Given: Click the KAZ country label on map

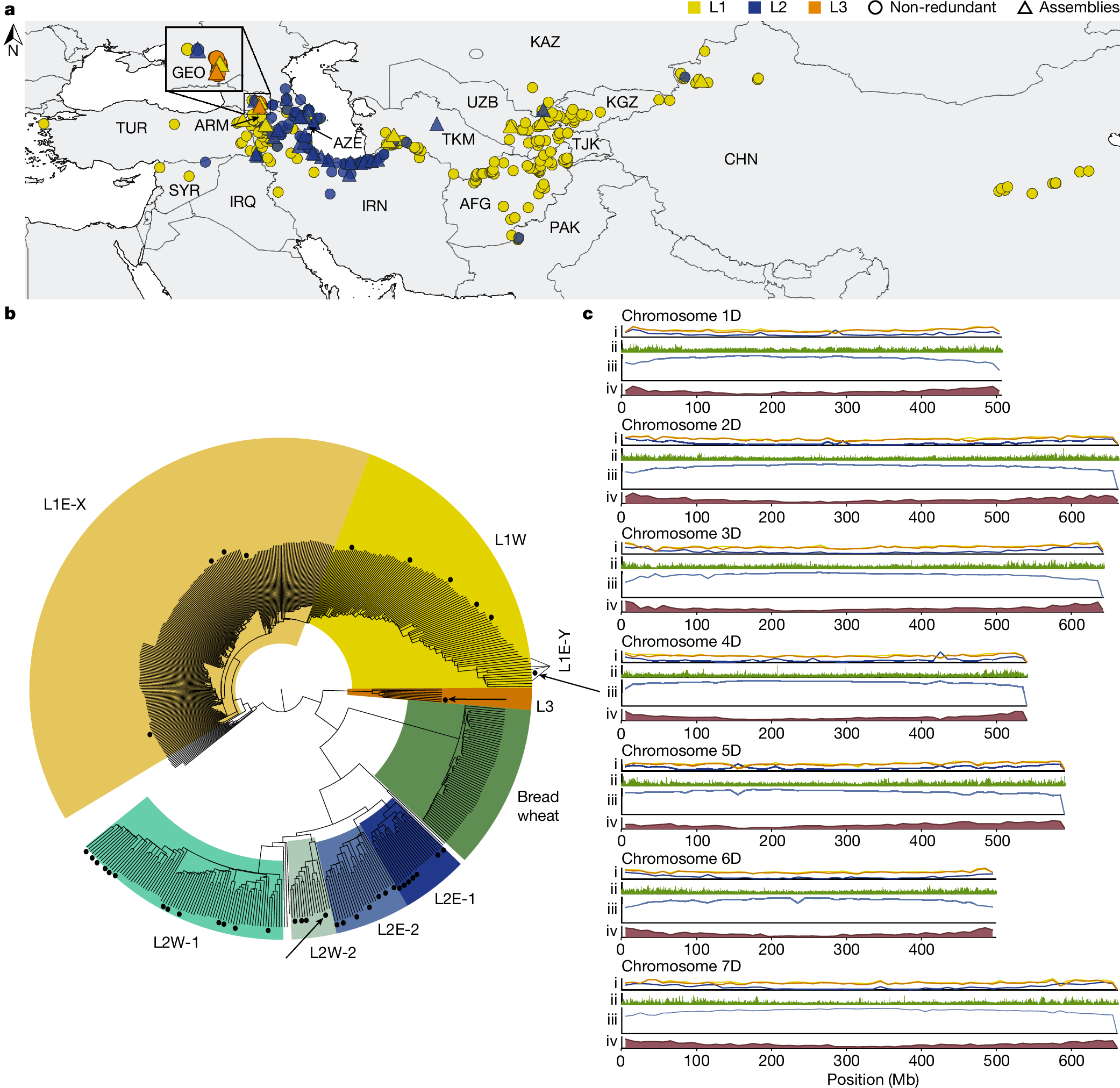Looking at the screenshot, I should pos(545,42).
